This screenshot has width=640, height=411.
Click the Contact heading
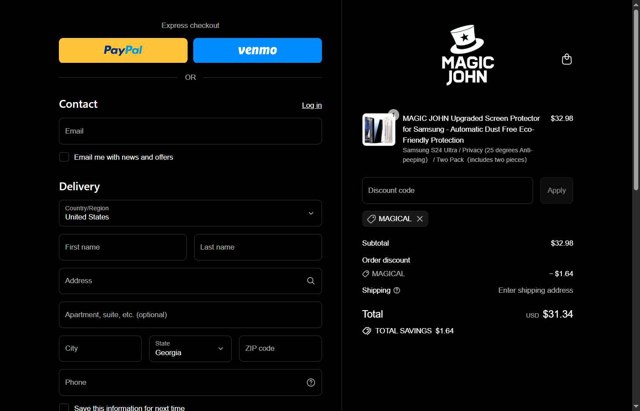tap(78, 104)
